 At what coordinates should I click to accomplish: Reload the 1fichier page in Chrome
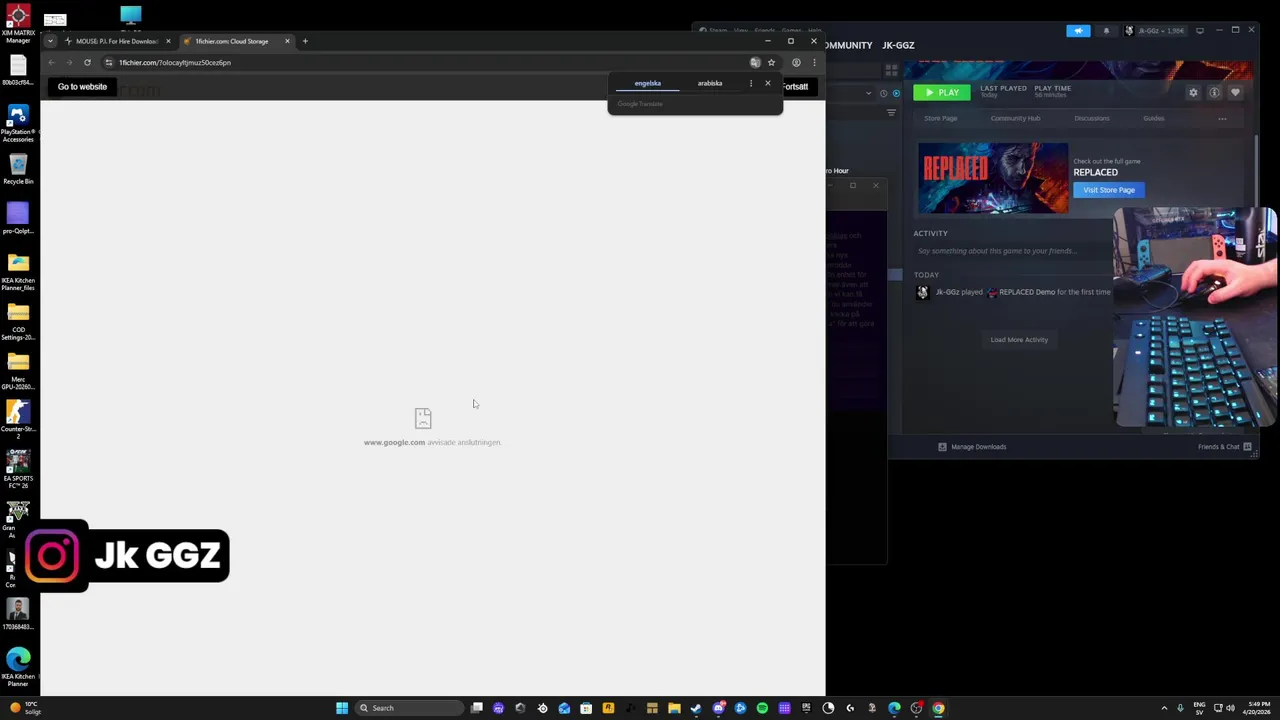pos(87,62)
